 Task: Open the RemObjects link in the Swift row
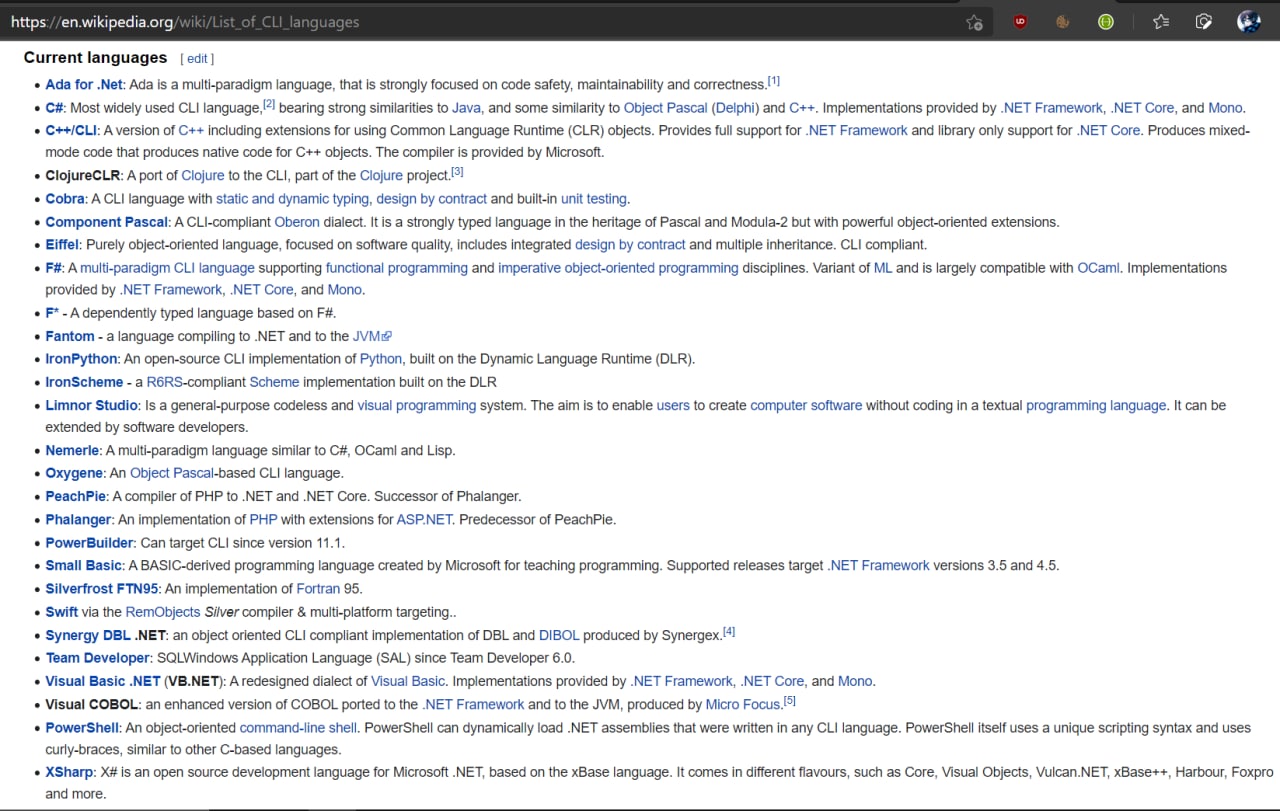pos(163,612)
